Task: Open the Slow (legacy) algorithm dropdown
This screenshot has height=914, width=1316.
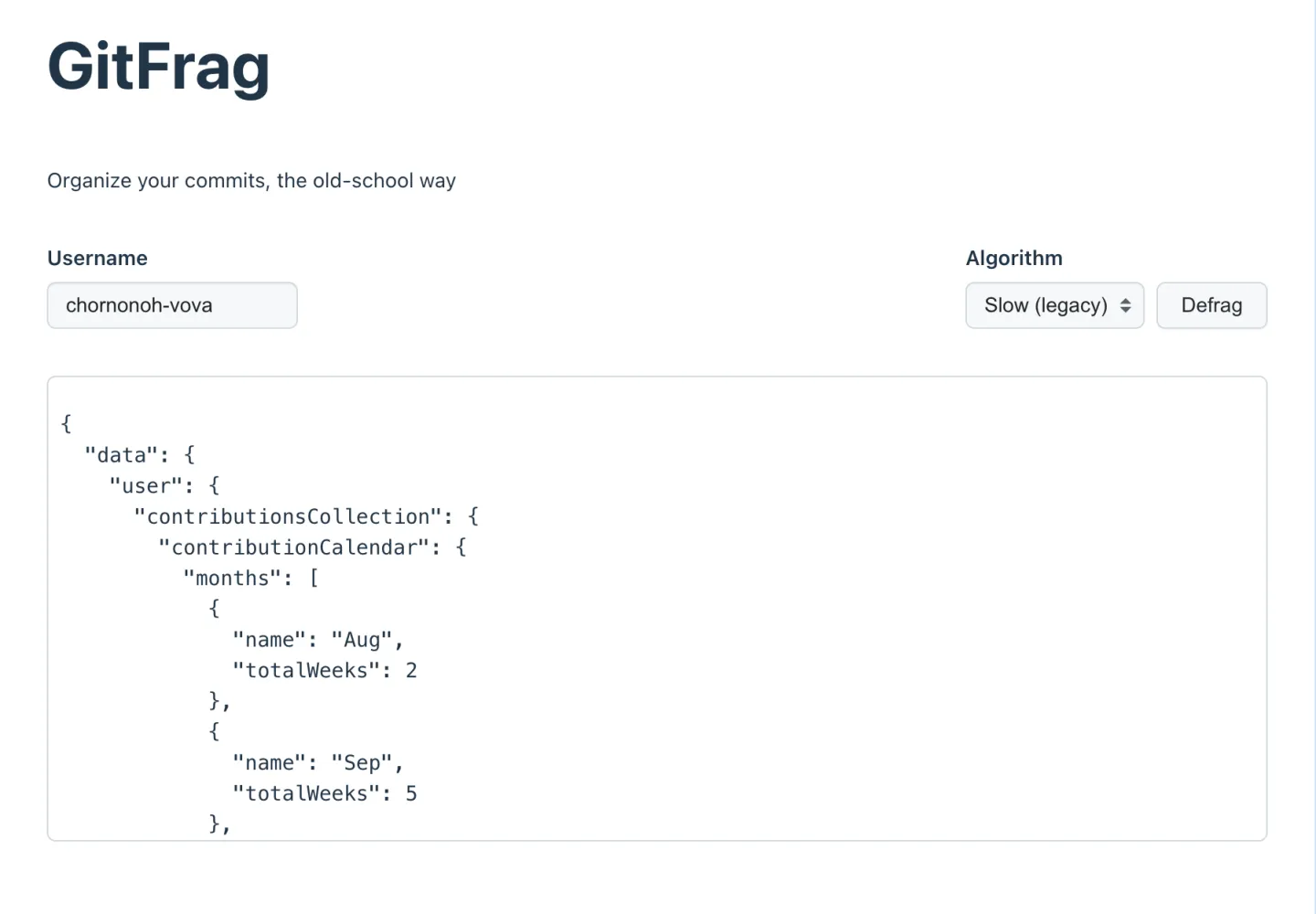Action: [x=1045, y=305]
